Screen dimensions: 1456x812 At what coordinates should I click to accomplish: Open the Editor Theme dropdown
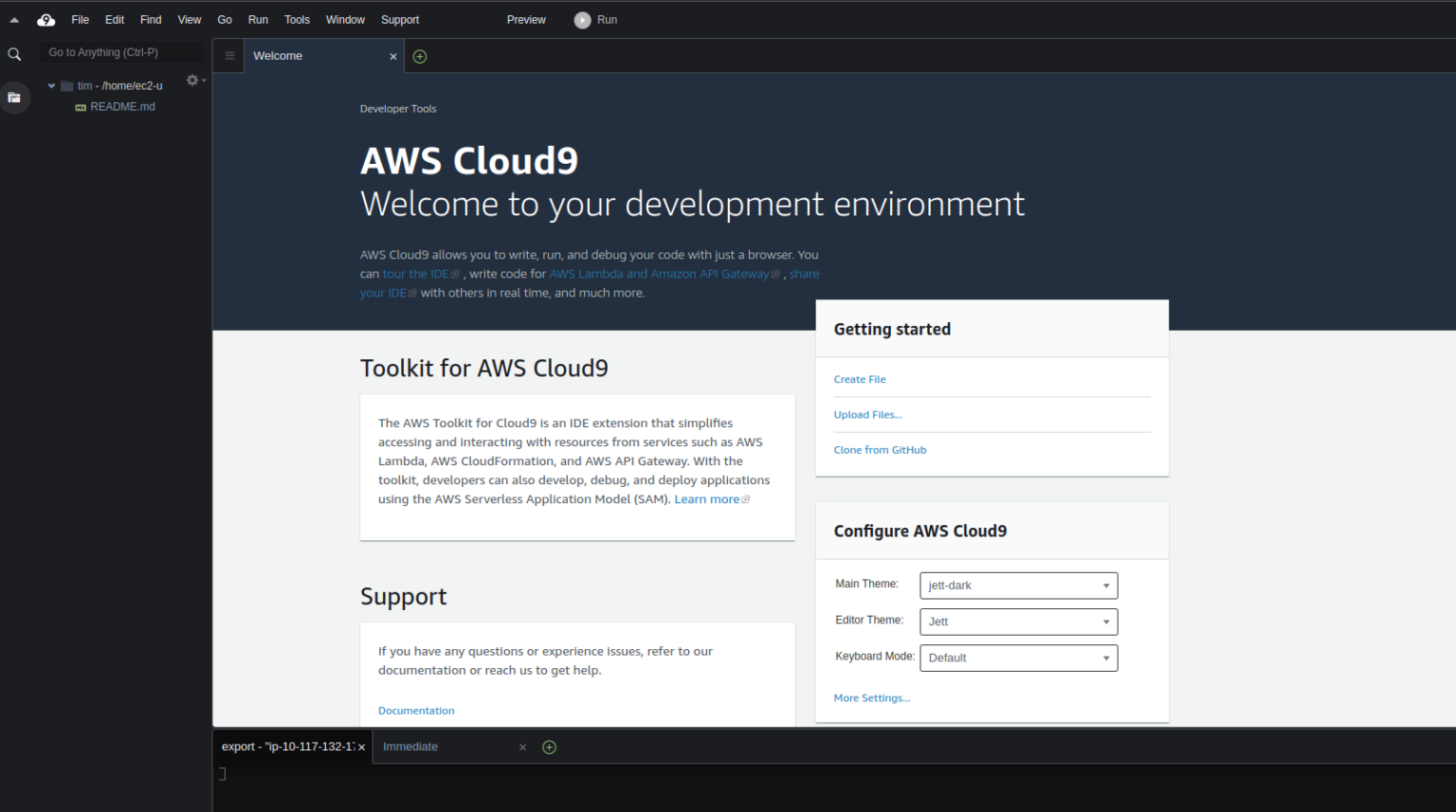click(1018, 622)
